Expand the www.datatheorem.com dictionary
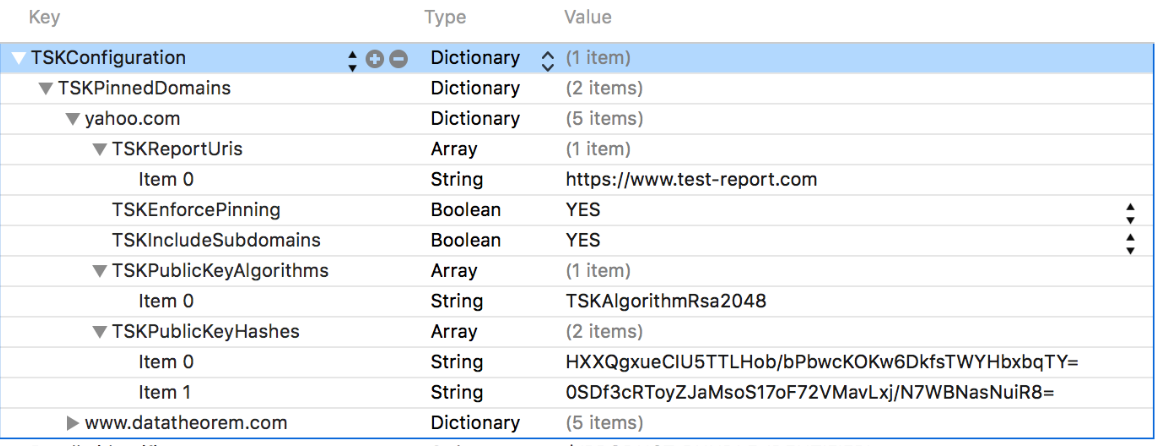 (x=72, y=423)
